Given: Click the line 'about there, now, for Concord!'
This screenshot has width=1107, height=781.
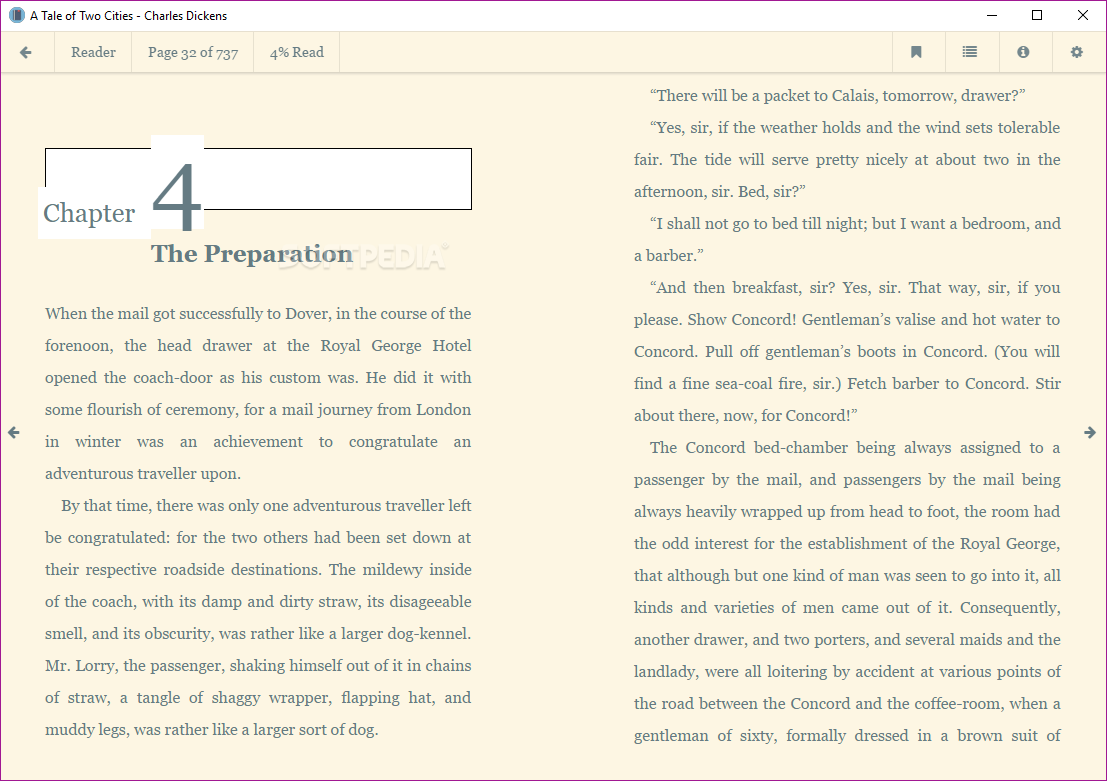Looking at the screenshot, I should pos(746,415).
